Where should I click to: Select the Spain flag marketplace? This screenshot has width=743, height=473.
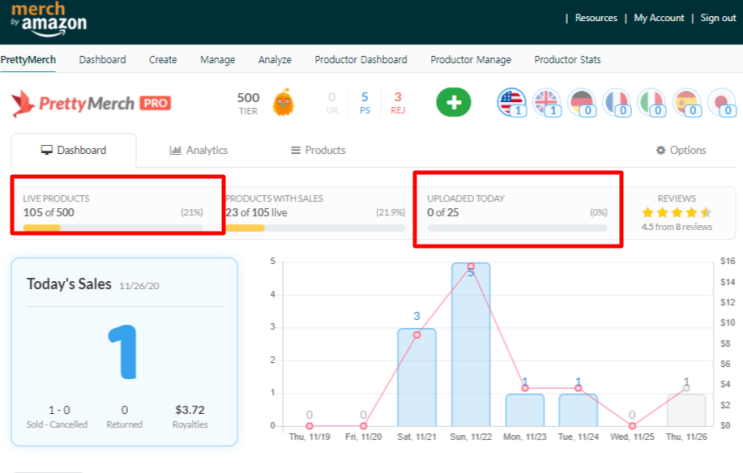(687, 102)
